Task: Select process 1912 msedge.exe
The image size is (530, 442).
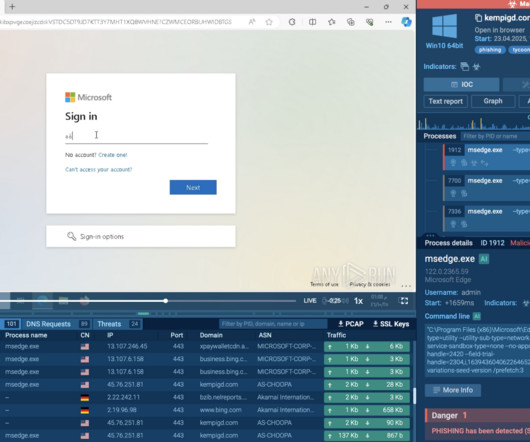Action: coord(487,157)
